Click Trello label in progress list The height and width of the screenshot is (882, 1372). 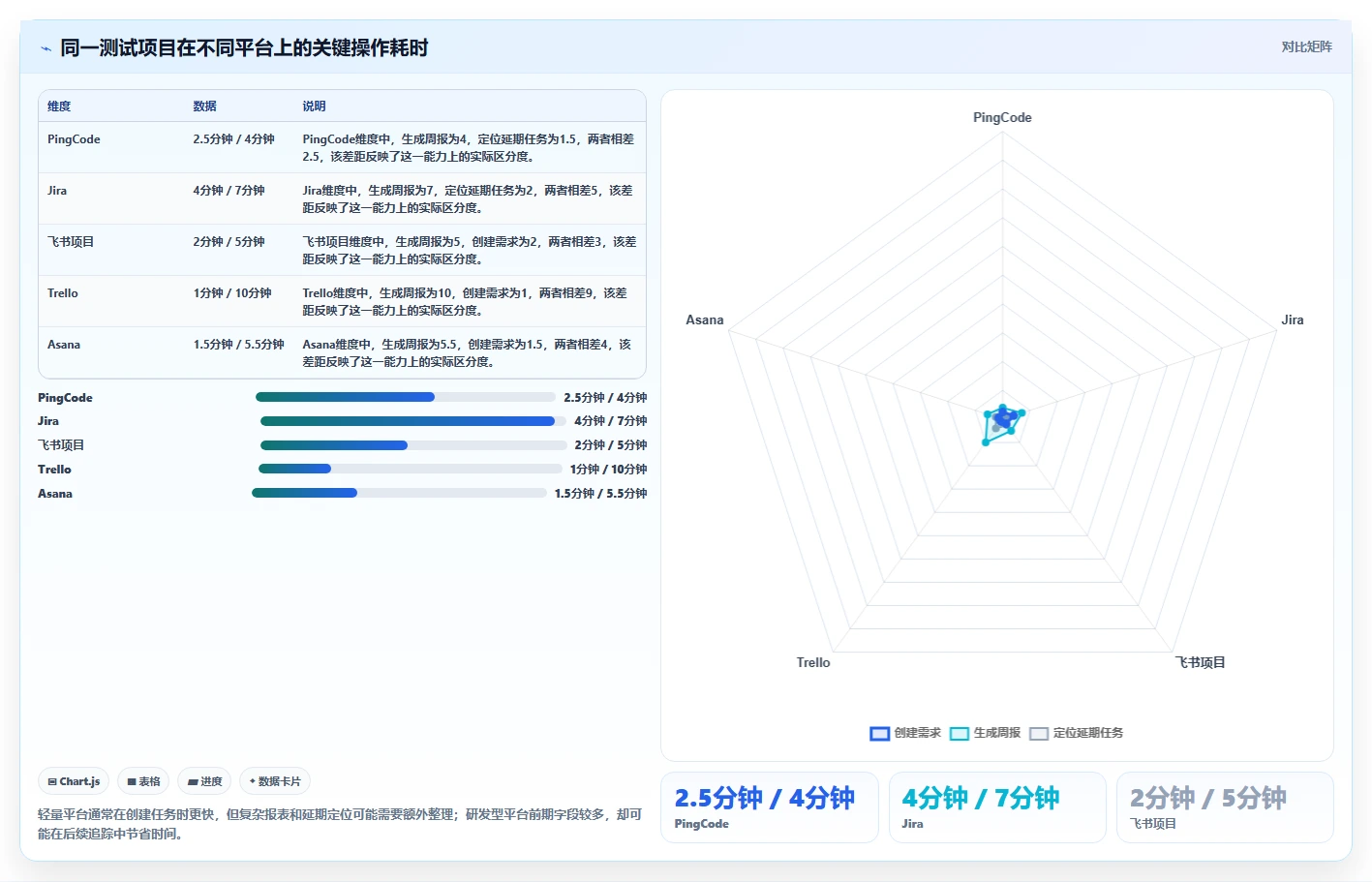(54, 469)
